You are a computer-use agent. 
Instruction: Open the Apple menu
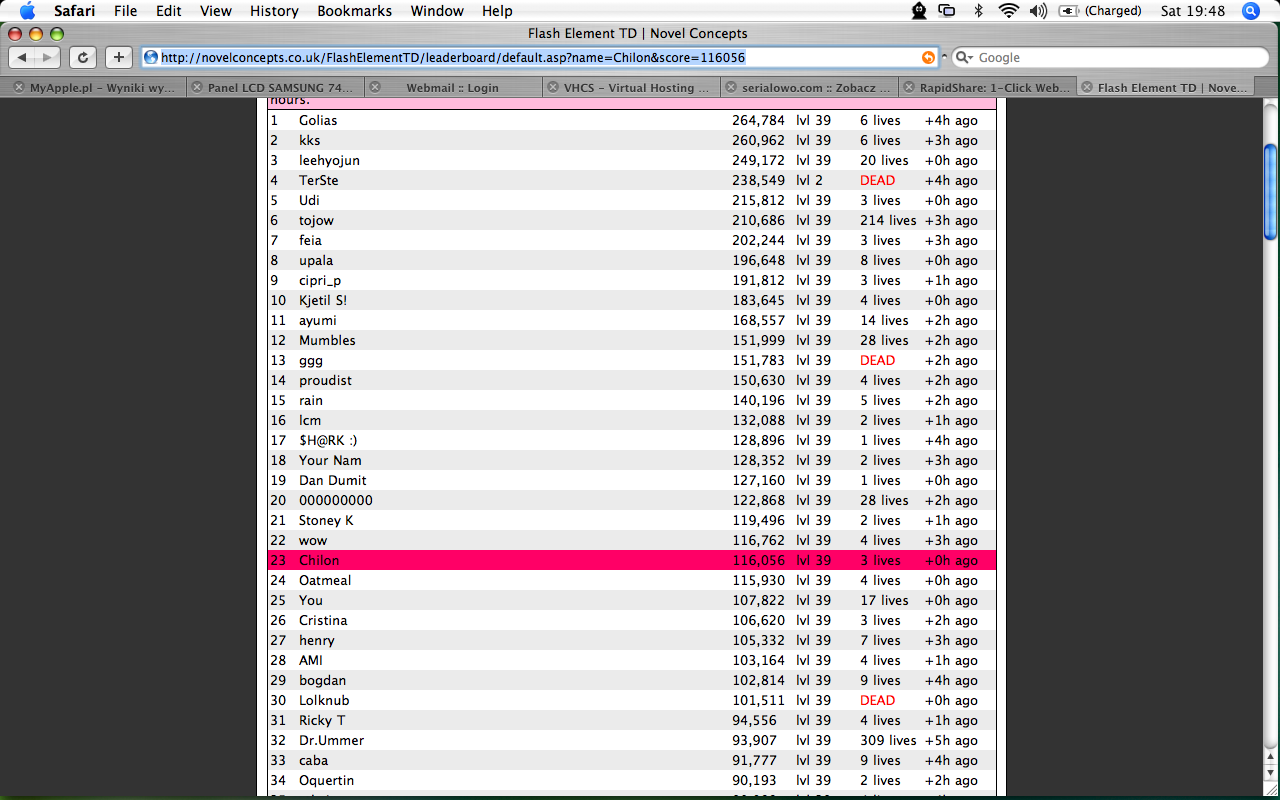(x=27, y=11)
